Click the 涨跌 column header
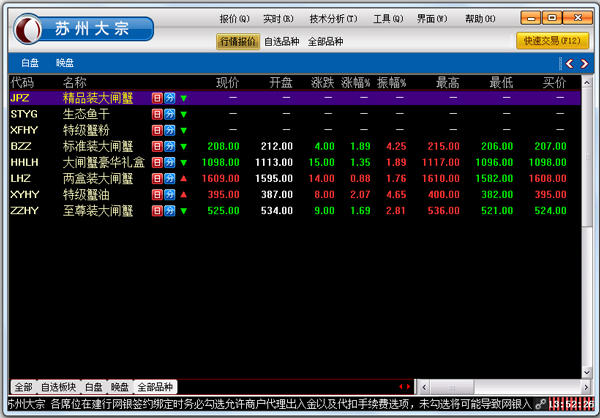 coord(322,82)
